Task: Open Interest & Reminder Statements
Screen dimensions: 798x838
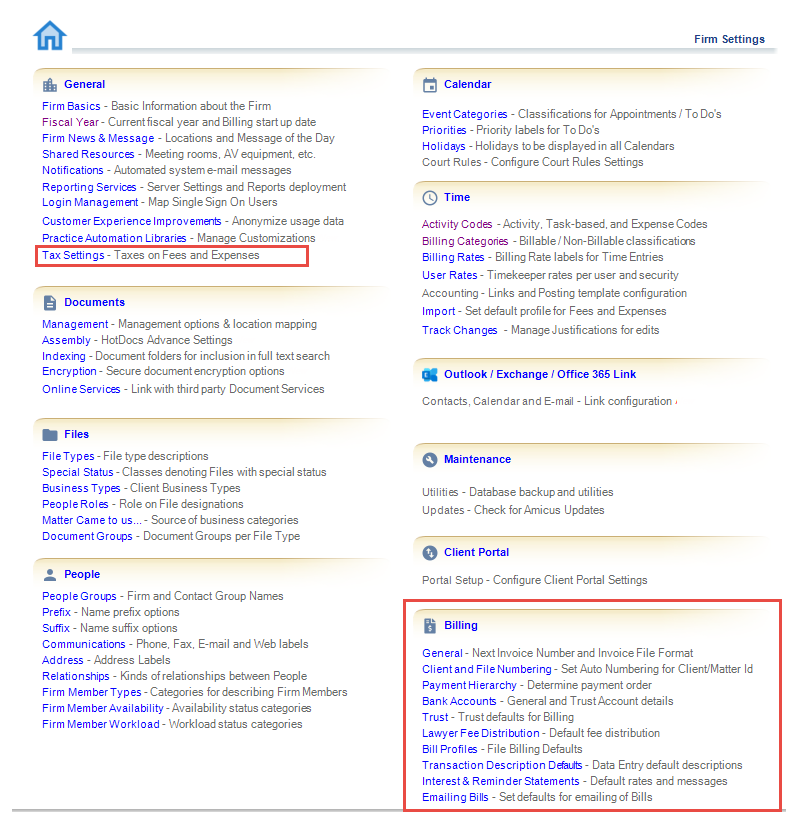Action: pos(500,782)
